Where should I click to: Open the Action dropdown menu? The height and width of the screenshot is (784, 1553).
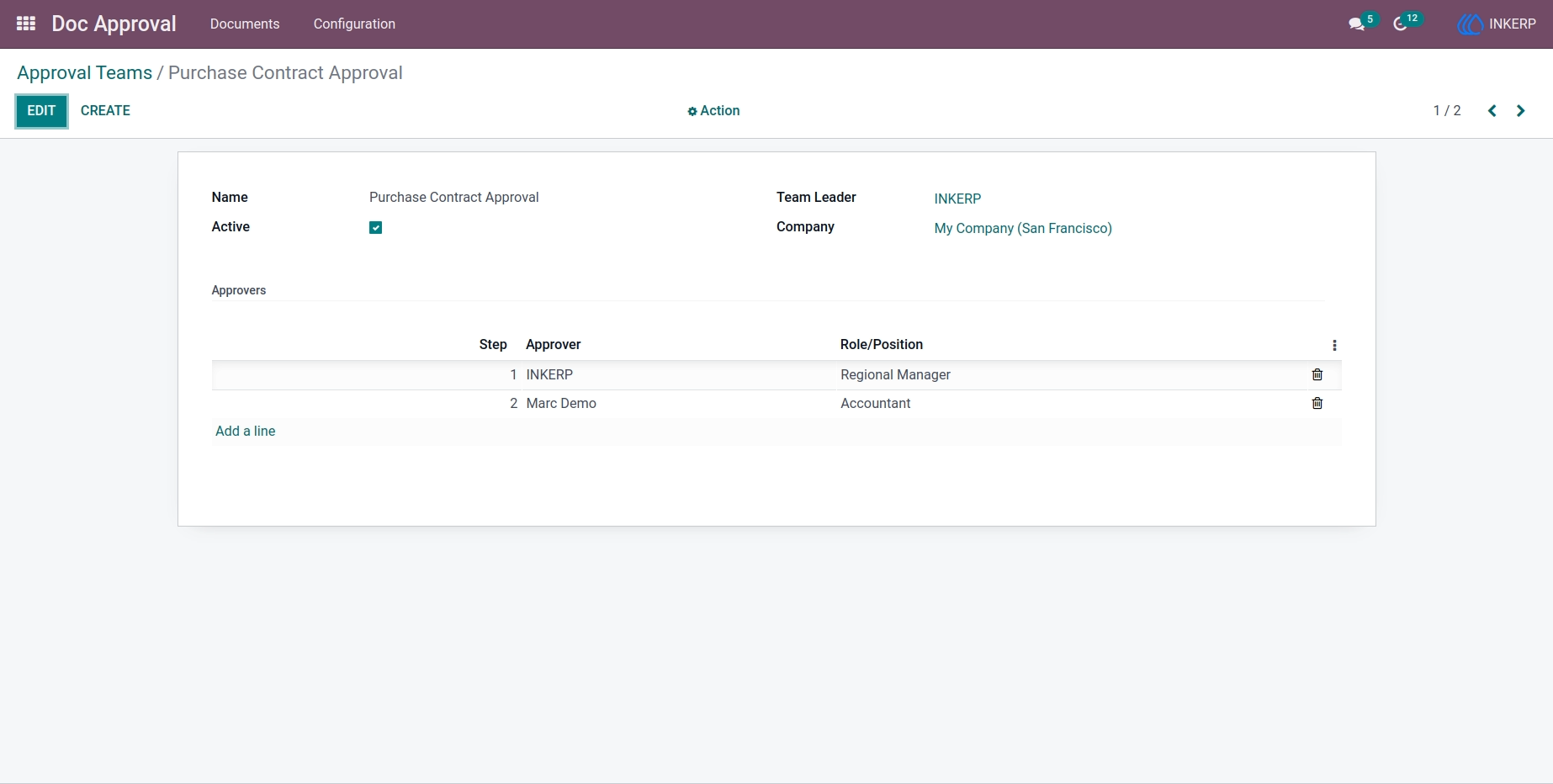pyautogui.click(x=713, y=111)
